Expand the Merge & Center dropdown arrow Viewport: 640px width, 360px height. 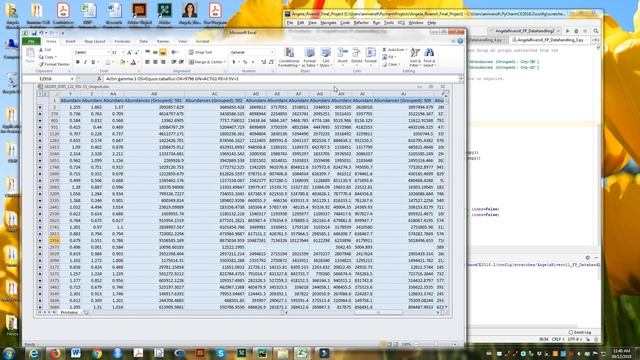pos(225,62)
